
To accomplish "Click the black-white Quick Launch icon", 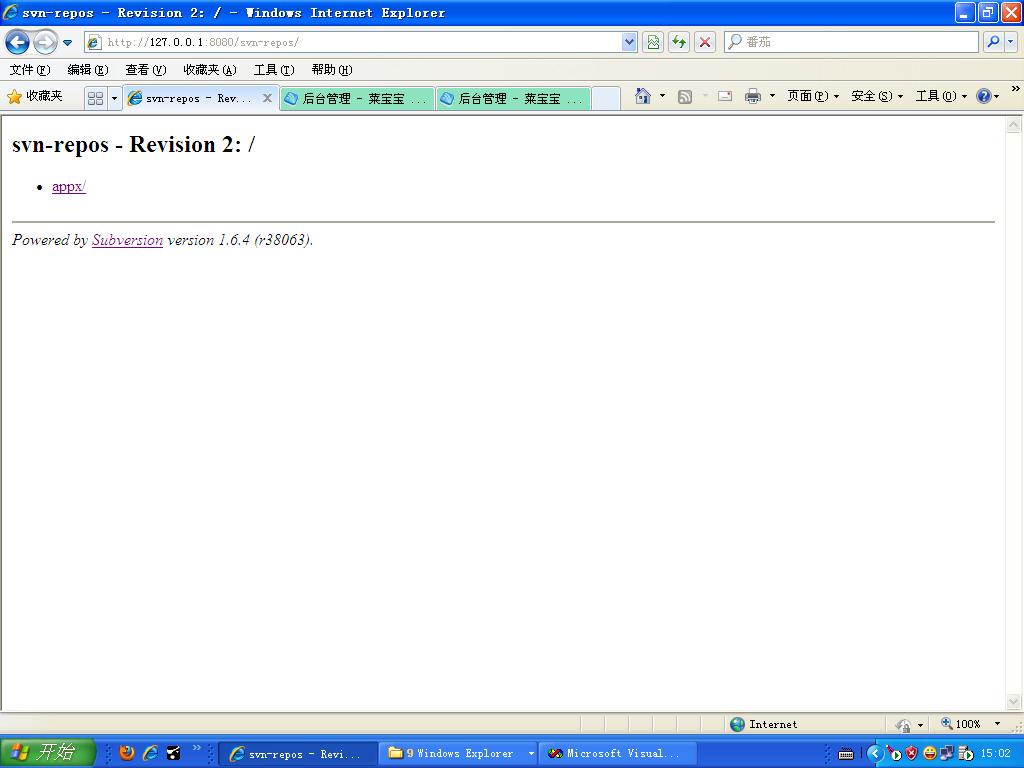I will pyautogui.click(x=174, y=753).
